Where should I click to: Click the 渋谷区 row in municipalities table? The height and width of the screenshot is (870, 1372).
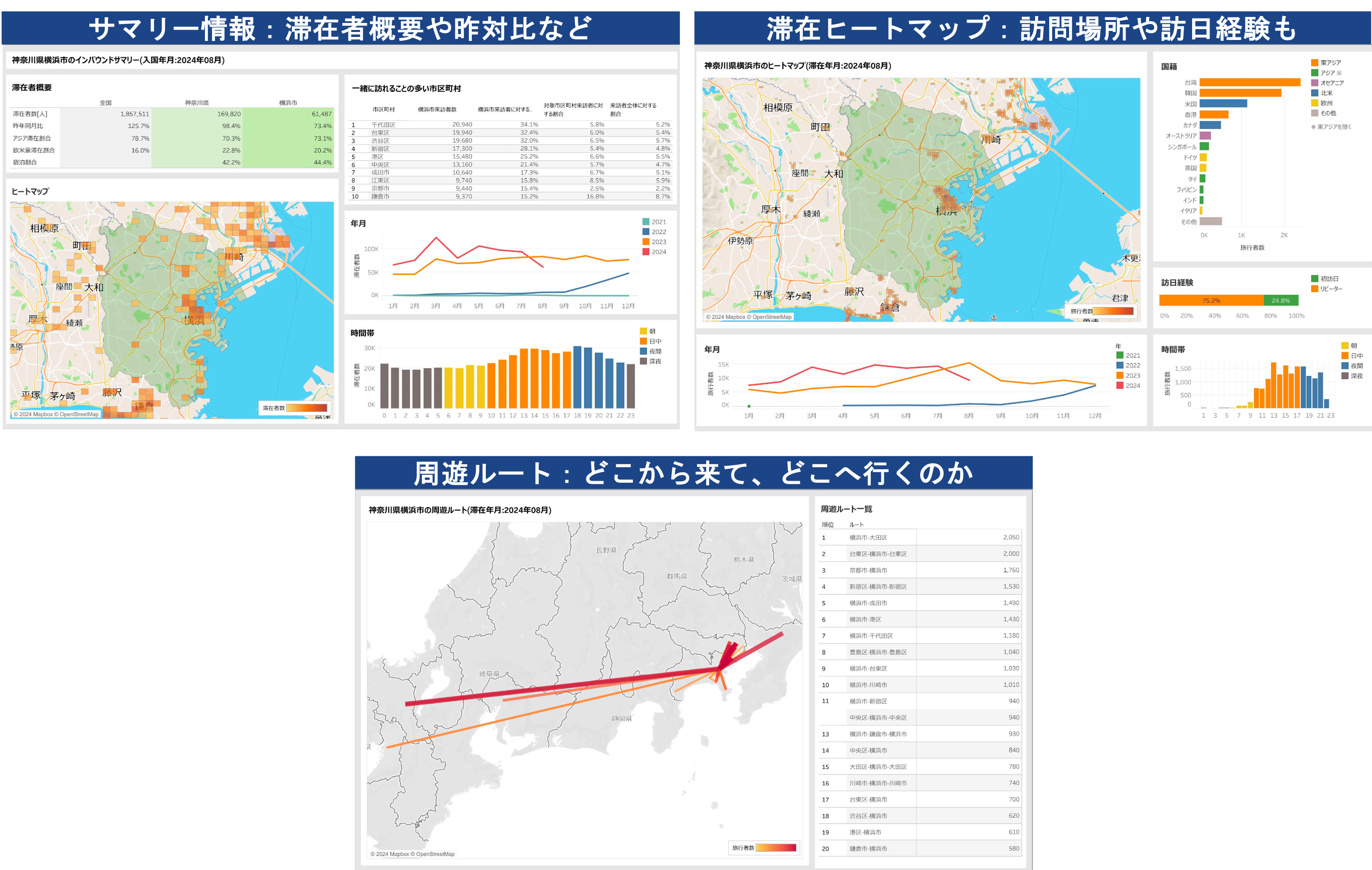(510, 140)
